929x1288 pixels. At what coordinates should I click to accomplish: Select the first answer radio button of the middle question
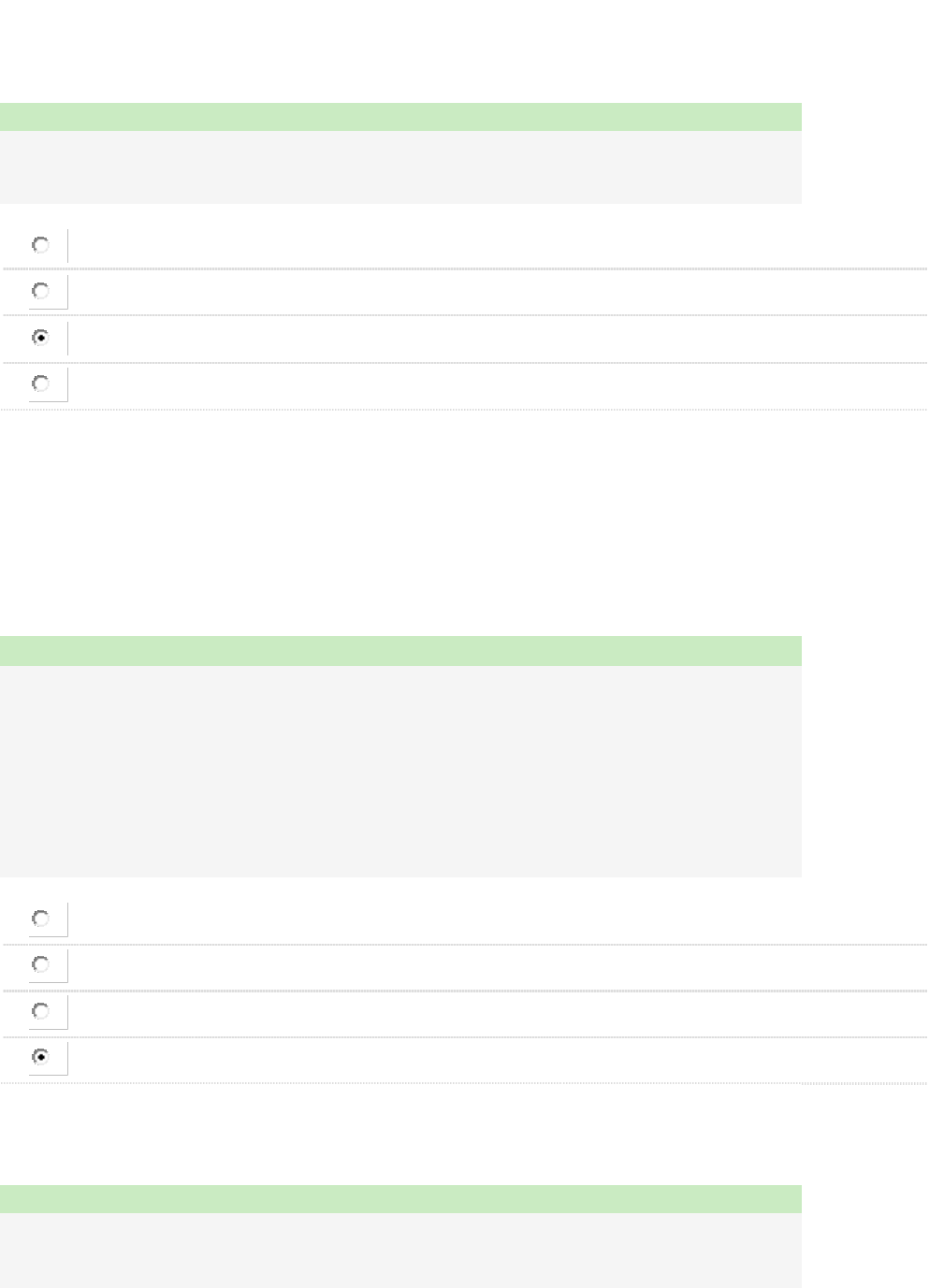pyautogui.click(x=41, y=919)
